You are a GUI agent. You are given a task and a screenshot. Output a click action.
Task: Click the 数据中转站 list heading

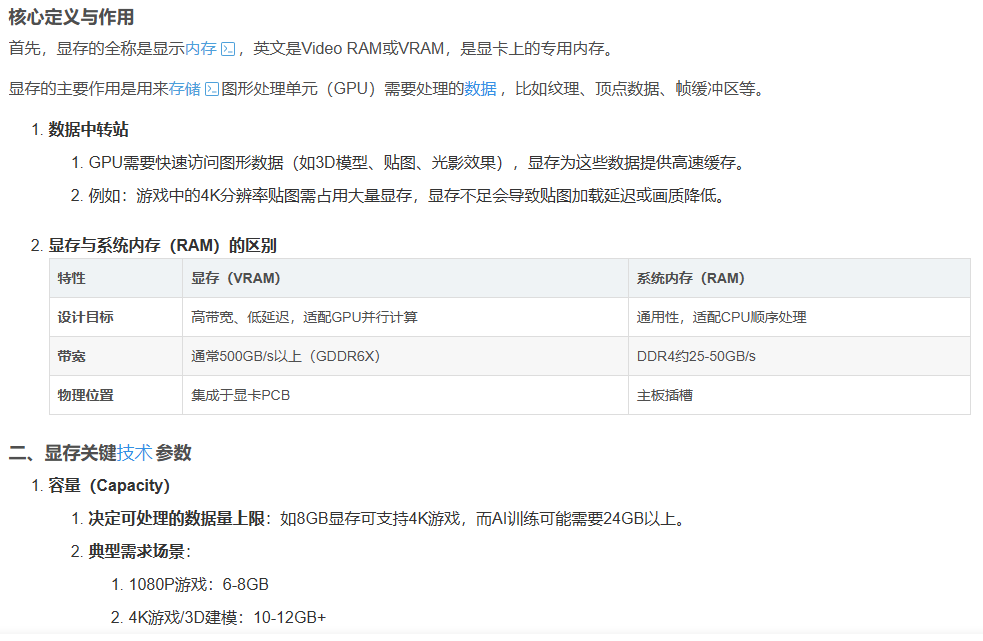click(88, 130)
